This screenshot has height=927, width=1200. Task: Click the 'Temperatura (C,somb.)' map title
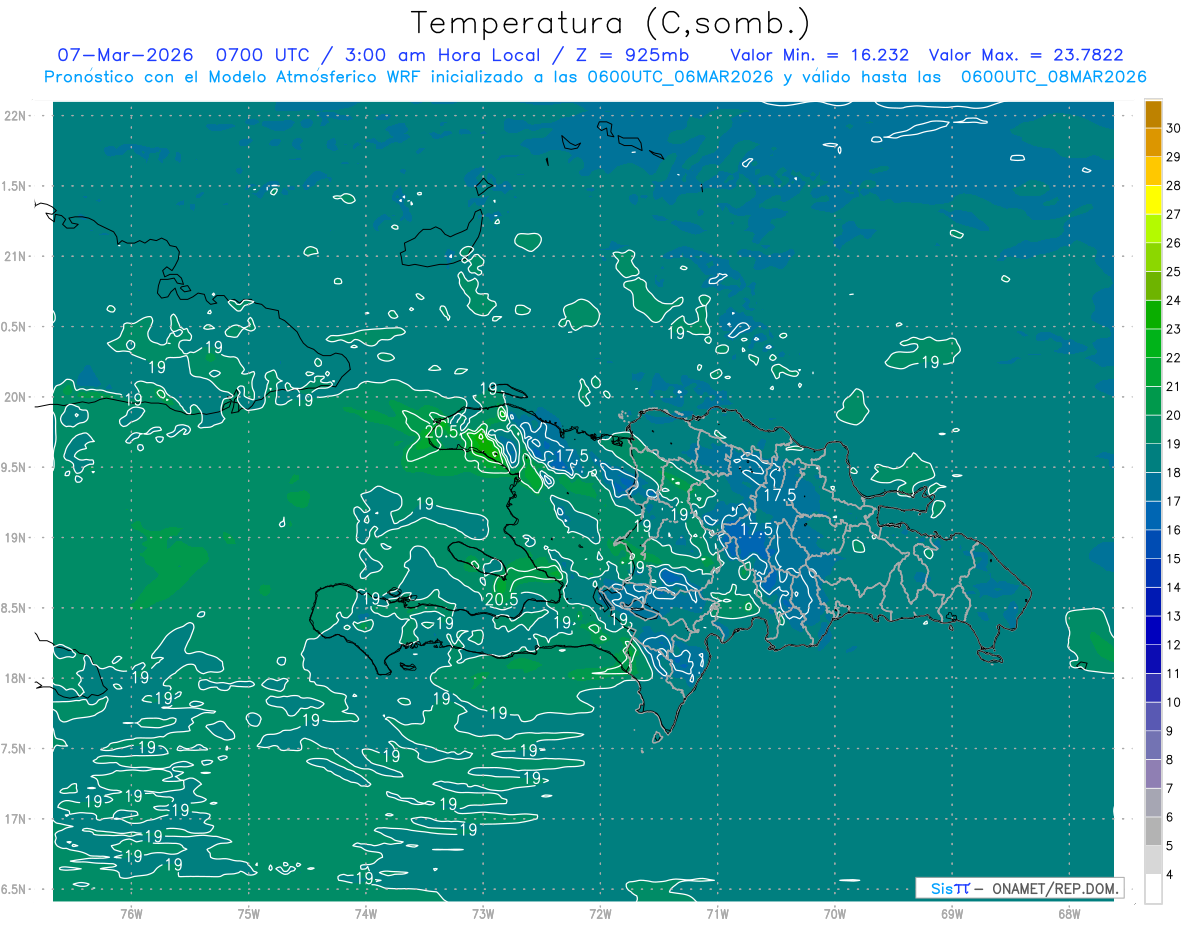click(x=610, y=22)
